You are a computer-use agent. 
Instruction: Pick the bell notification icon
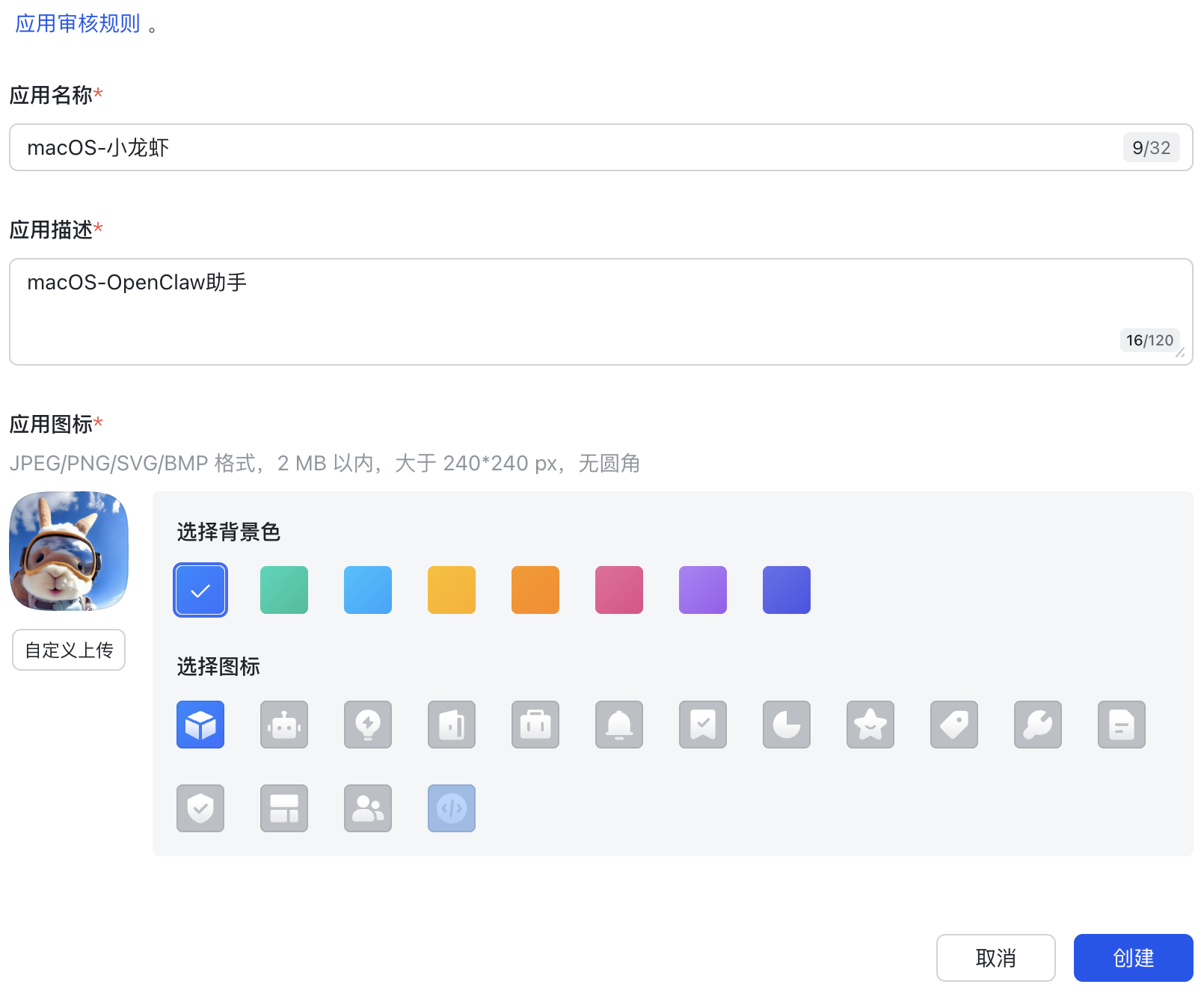pyautogui.click(x=619, y=725)
